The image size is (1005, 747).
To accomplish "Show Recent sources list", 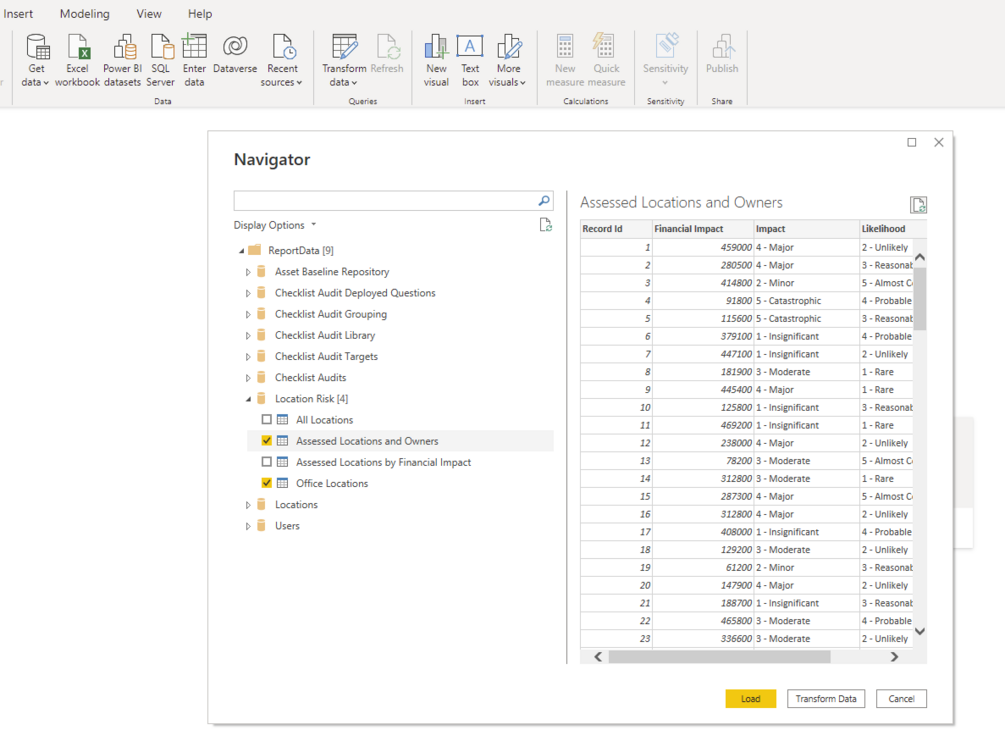I will (282, 61).
